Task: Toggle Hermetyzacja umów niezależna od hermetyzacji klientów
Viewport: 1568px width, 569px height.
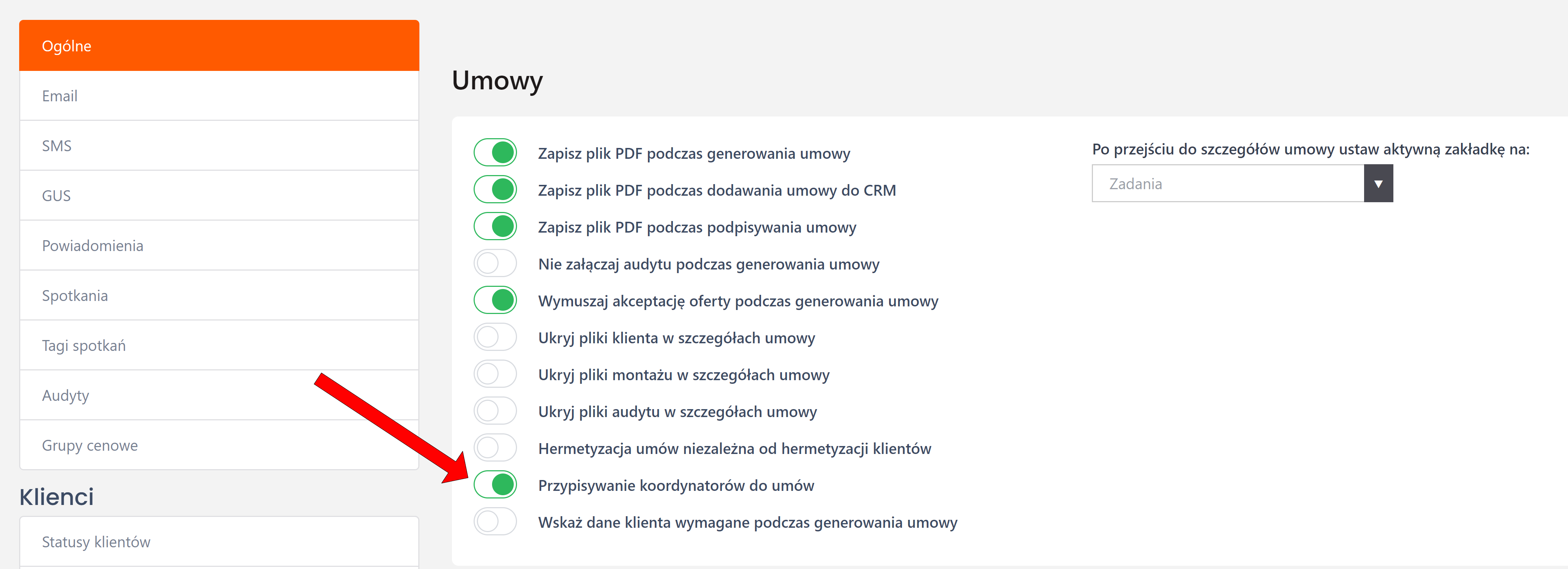Action: [x=495, y=449]
